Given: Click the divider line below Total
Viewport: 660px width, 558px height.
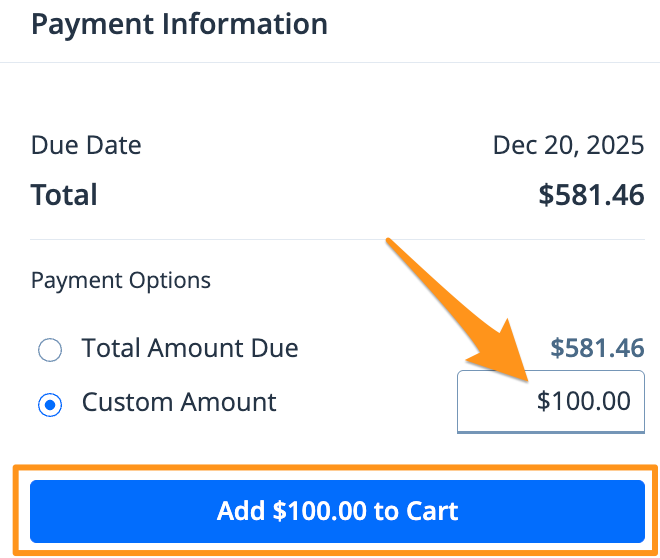Looking at the screenshot, I should [x=337, y=239].
